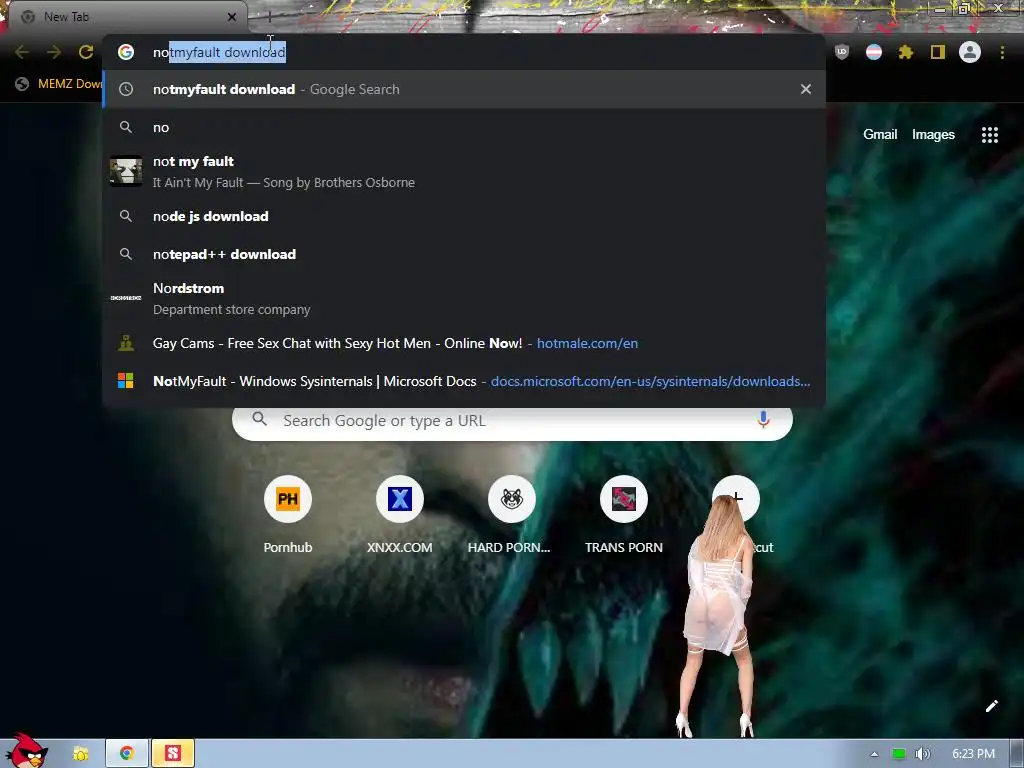Open the profile avatar menu
The image size is (1024, 768).
tap(970, 52)
